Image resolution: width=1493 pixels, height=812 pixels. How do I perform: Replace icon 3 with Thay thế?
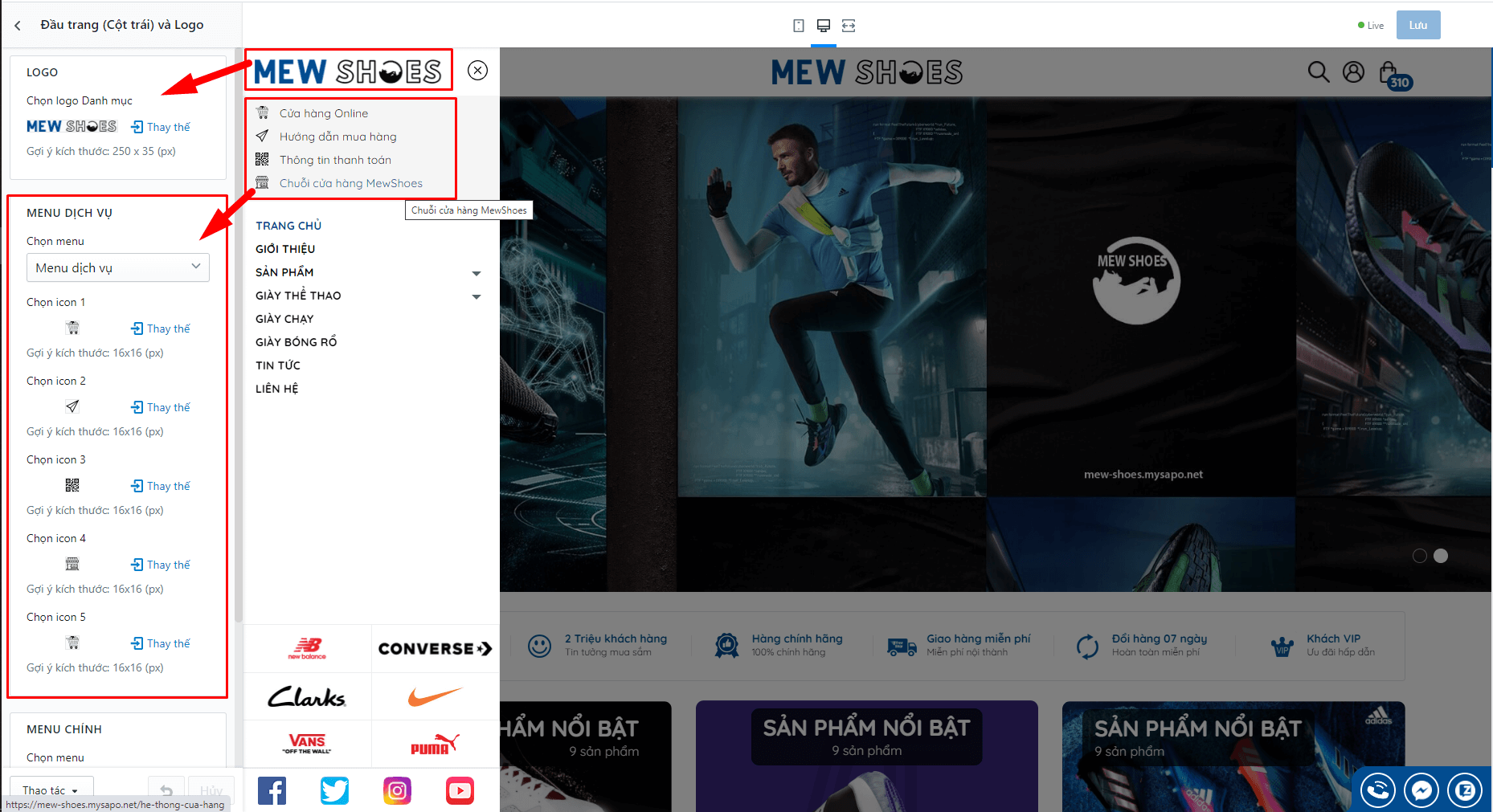pyautogui.click(x=161, y=486)
